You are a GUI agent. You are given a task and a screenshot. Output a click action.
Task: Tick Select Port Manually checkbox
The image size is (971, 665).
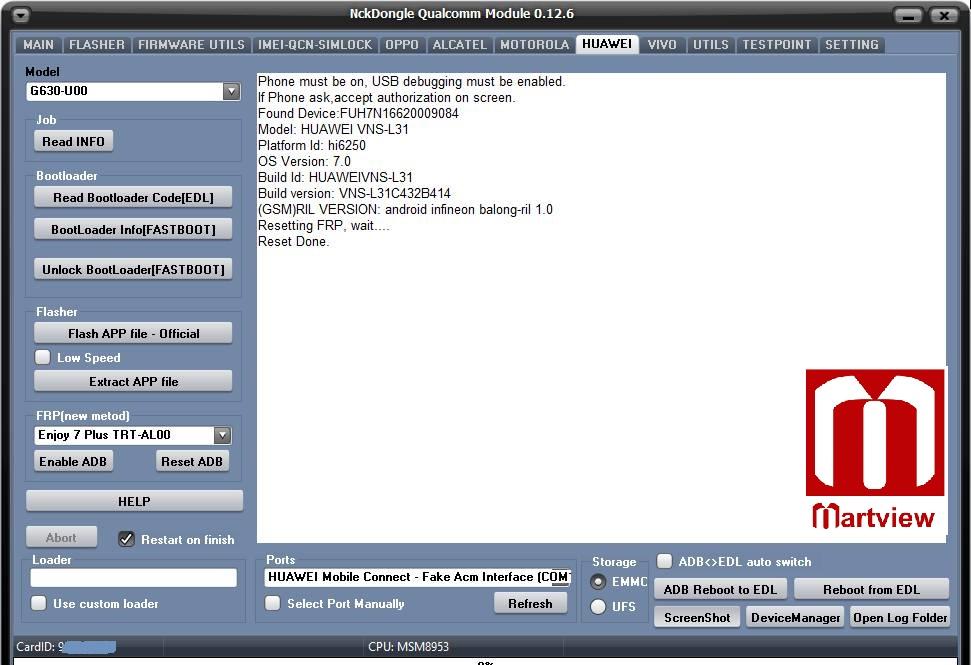click(x=272, y=603)
